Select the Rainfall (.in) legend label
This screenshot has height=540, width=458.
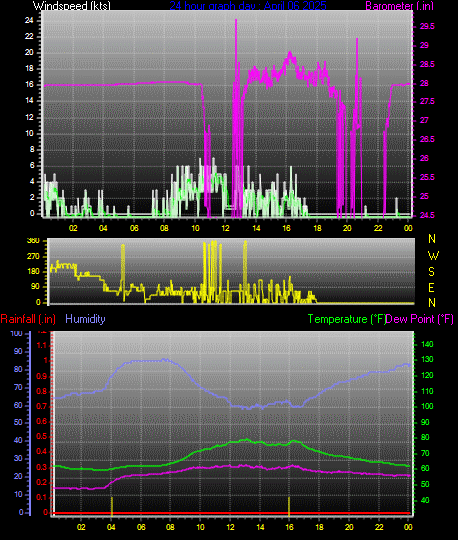(x=28, y=319)
